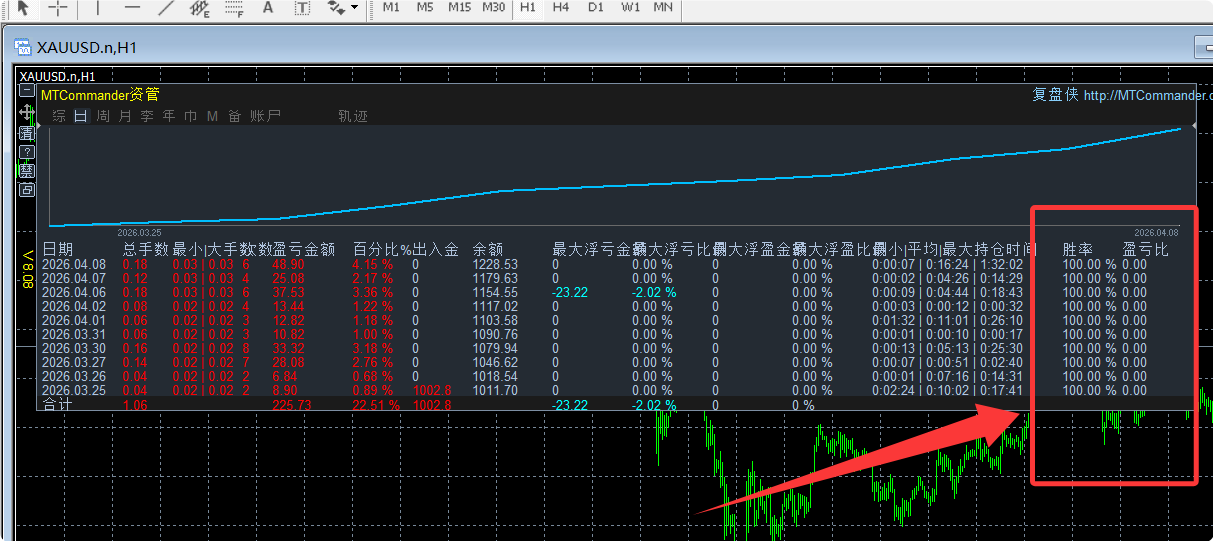Select the text A tool
1213x541 pixels.
tap(267, 8)
